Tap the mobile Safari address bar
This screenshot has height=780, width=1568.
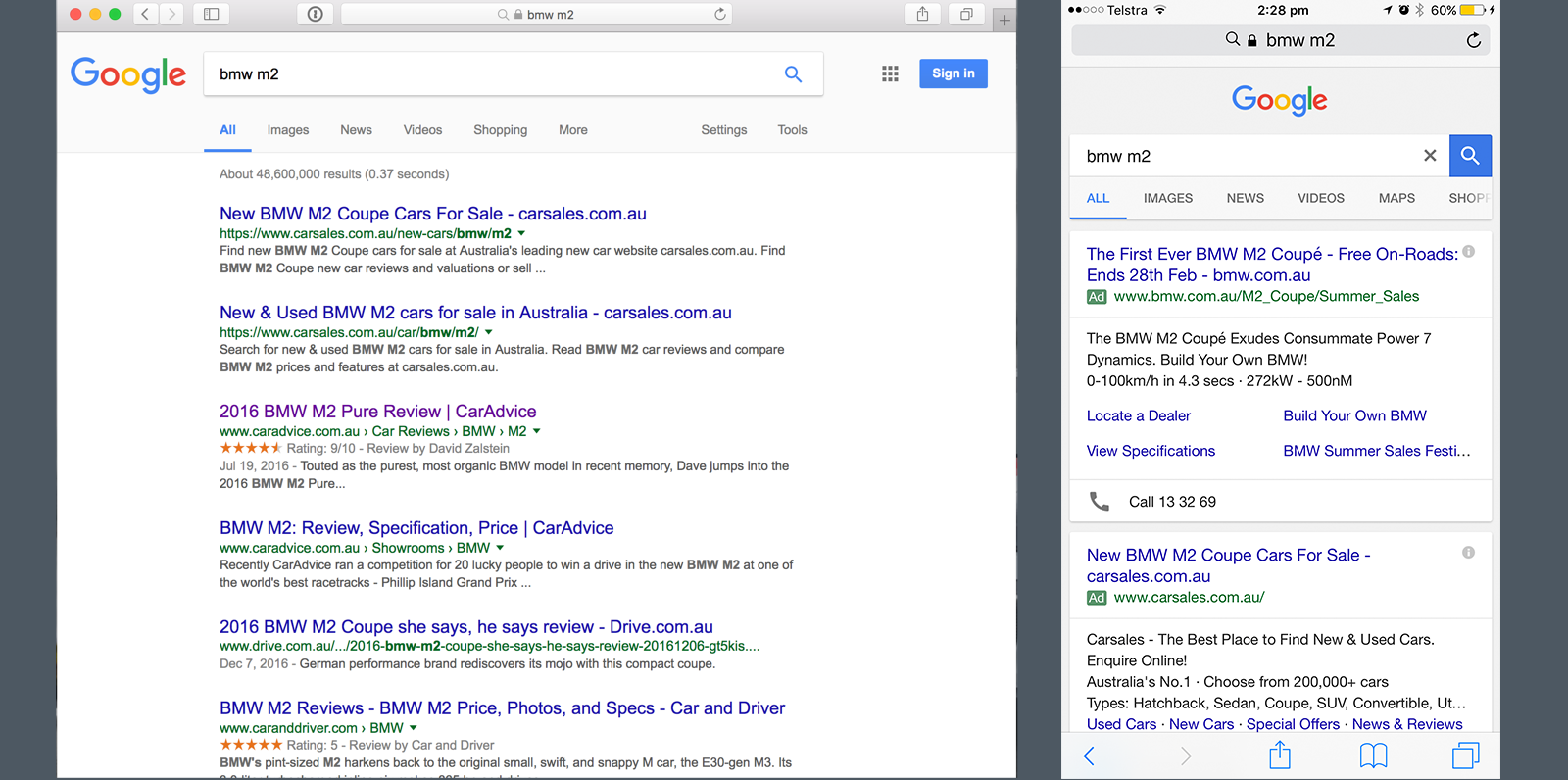1281,40
